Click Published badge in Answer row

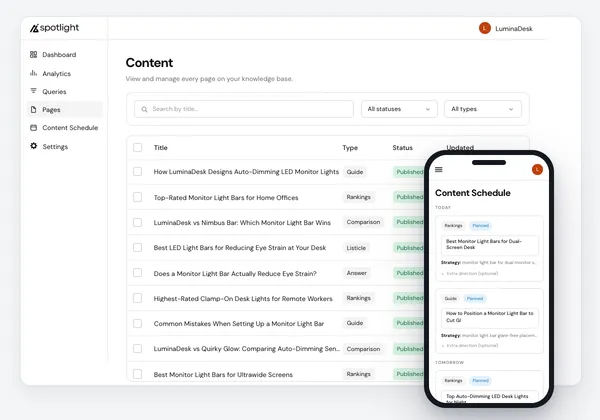tap(409, 273)
